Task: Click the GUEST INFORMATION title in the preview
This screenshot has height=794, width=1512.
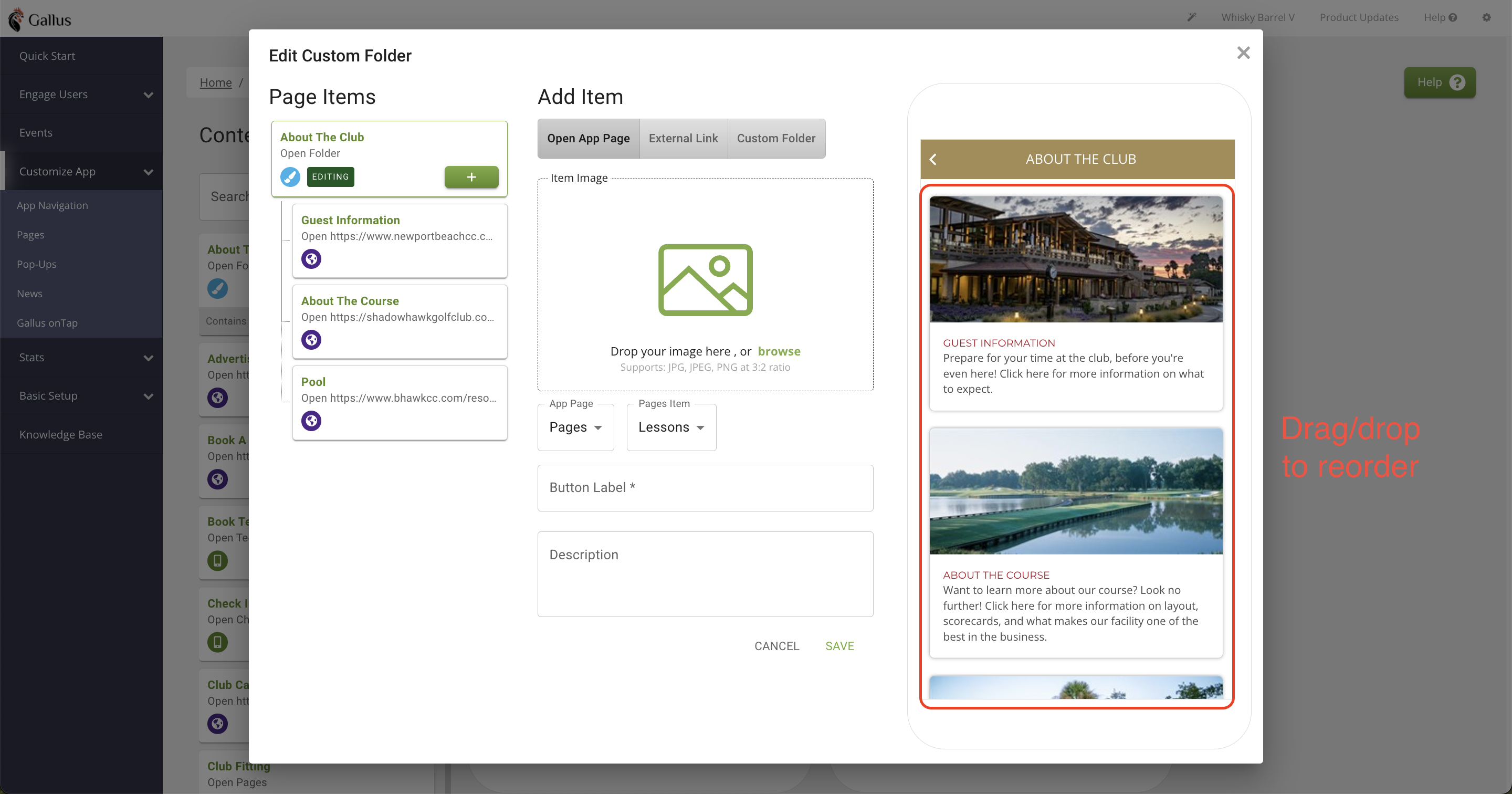Action: point(999,343)
